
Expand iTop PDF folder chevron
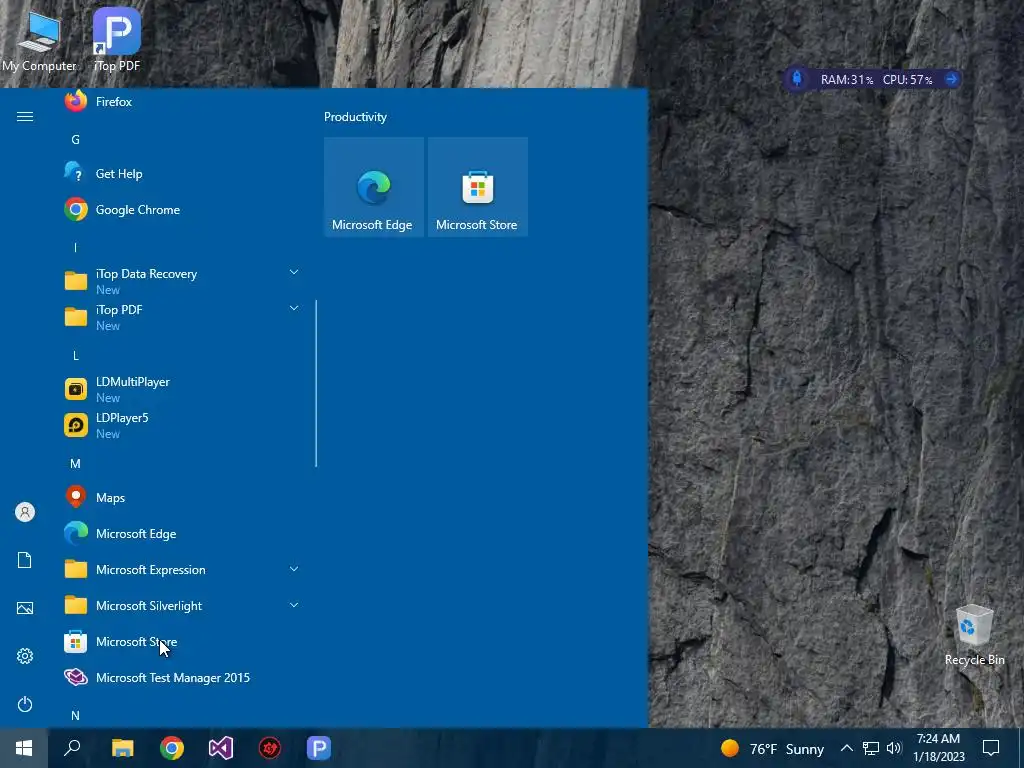point(294,308)
